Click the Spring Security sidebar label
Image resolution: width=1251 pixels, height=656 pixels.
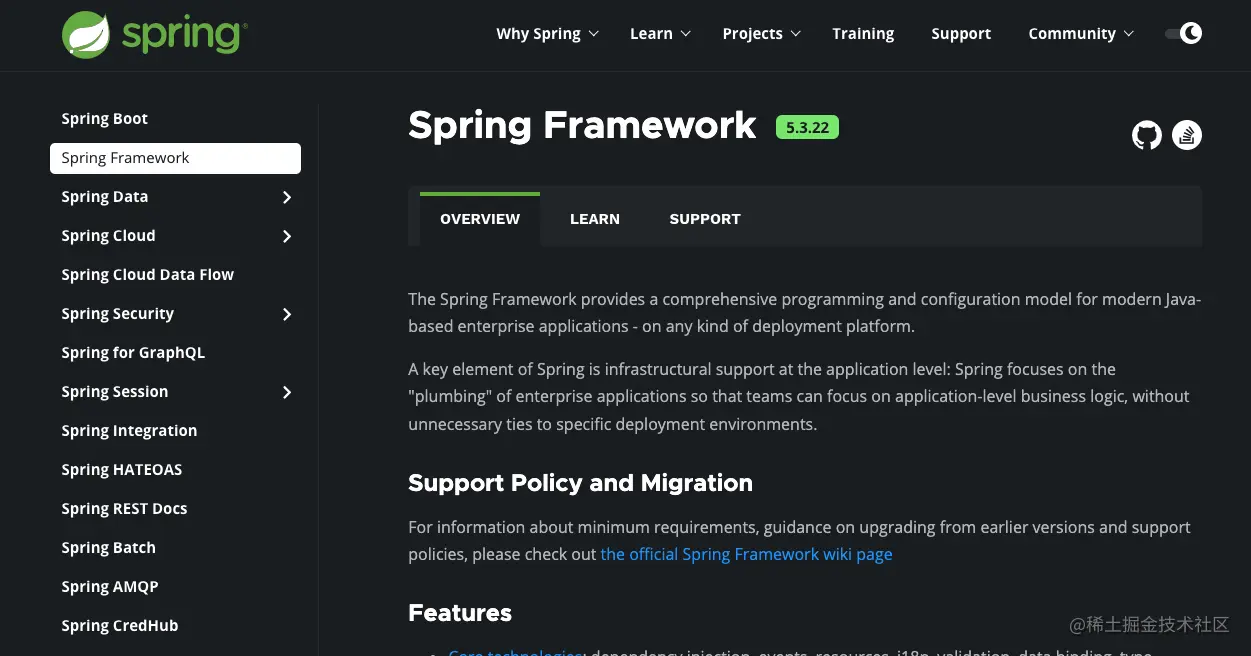117,314
